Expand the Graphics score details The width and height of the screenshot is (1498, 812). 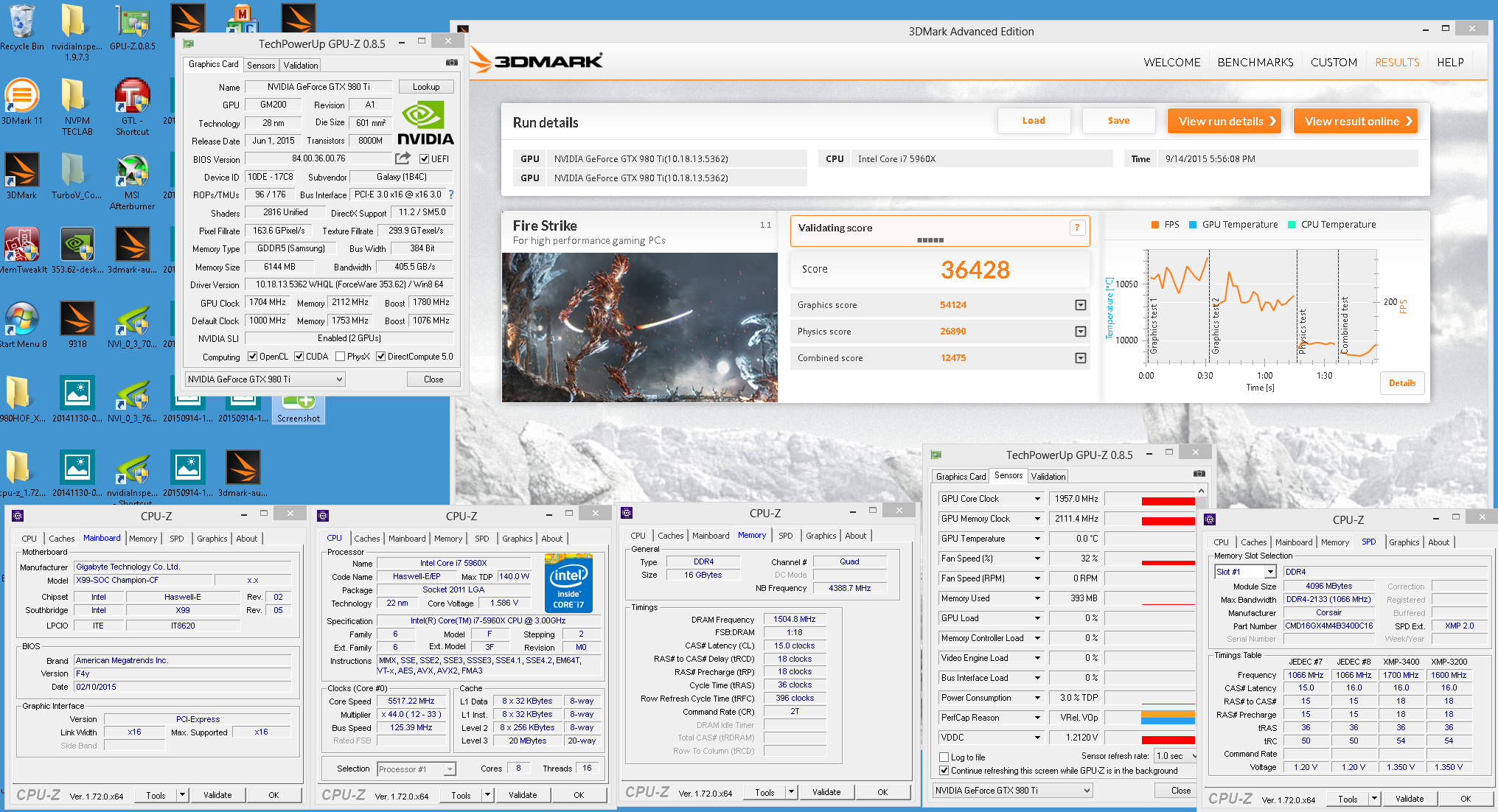click(1081, 305)
